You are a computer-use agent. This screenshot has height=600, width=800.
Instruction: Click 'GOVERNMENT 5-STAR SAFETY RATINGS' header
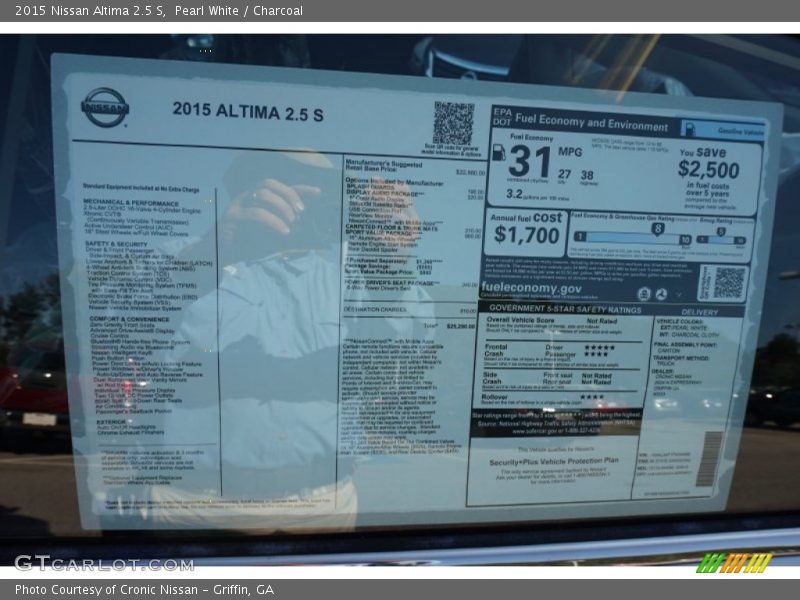[565, 309]
